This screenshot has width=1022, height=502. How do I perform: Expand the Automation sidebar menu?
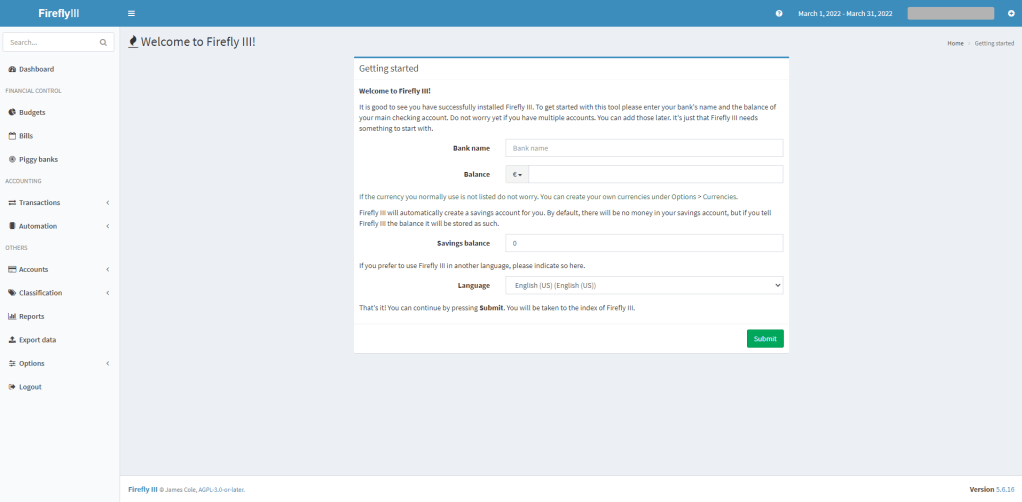[38, 226]
